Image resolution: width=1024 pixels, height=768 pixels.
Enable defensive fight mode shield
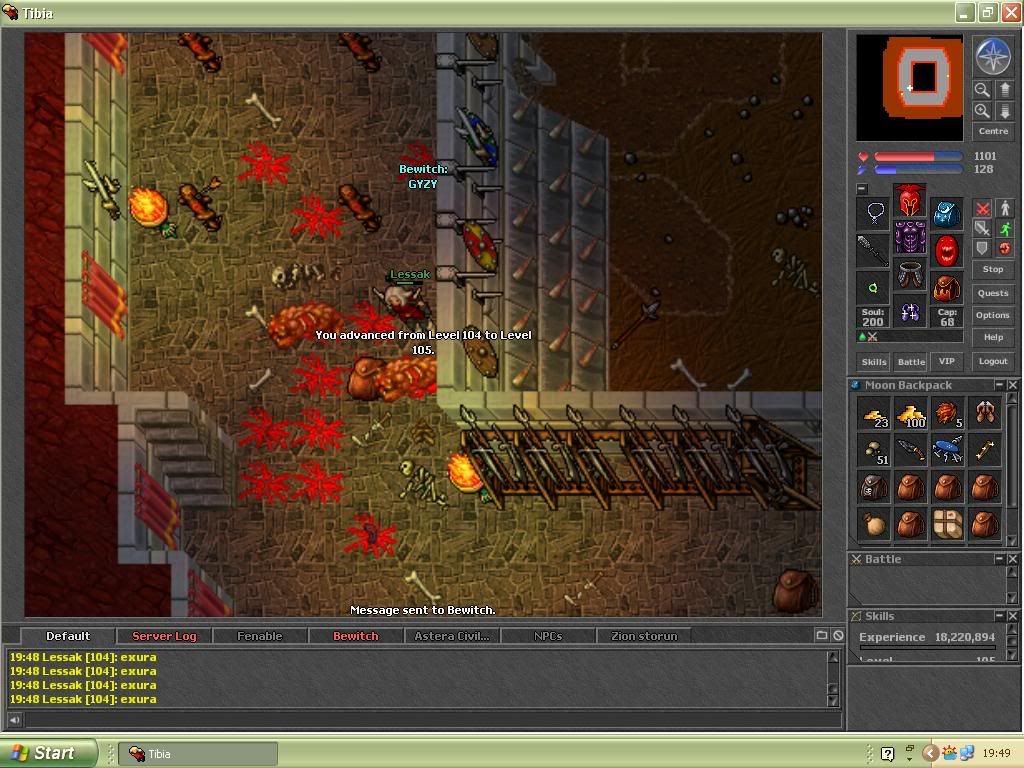[x=982, y=248]
